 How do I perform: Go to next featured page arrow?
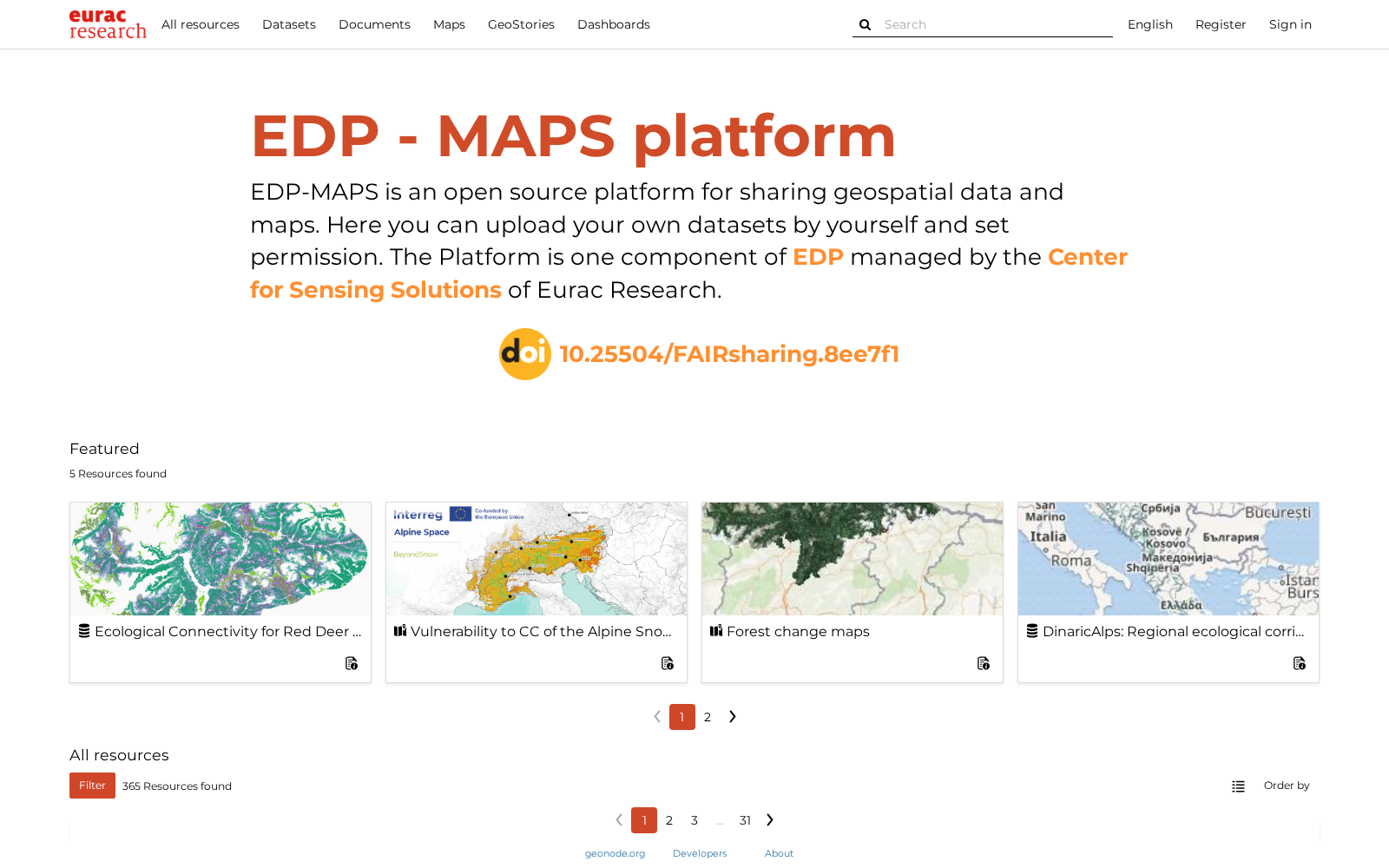point(733,717)
